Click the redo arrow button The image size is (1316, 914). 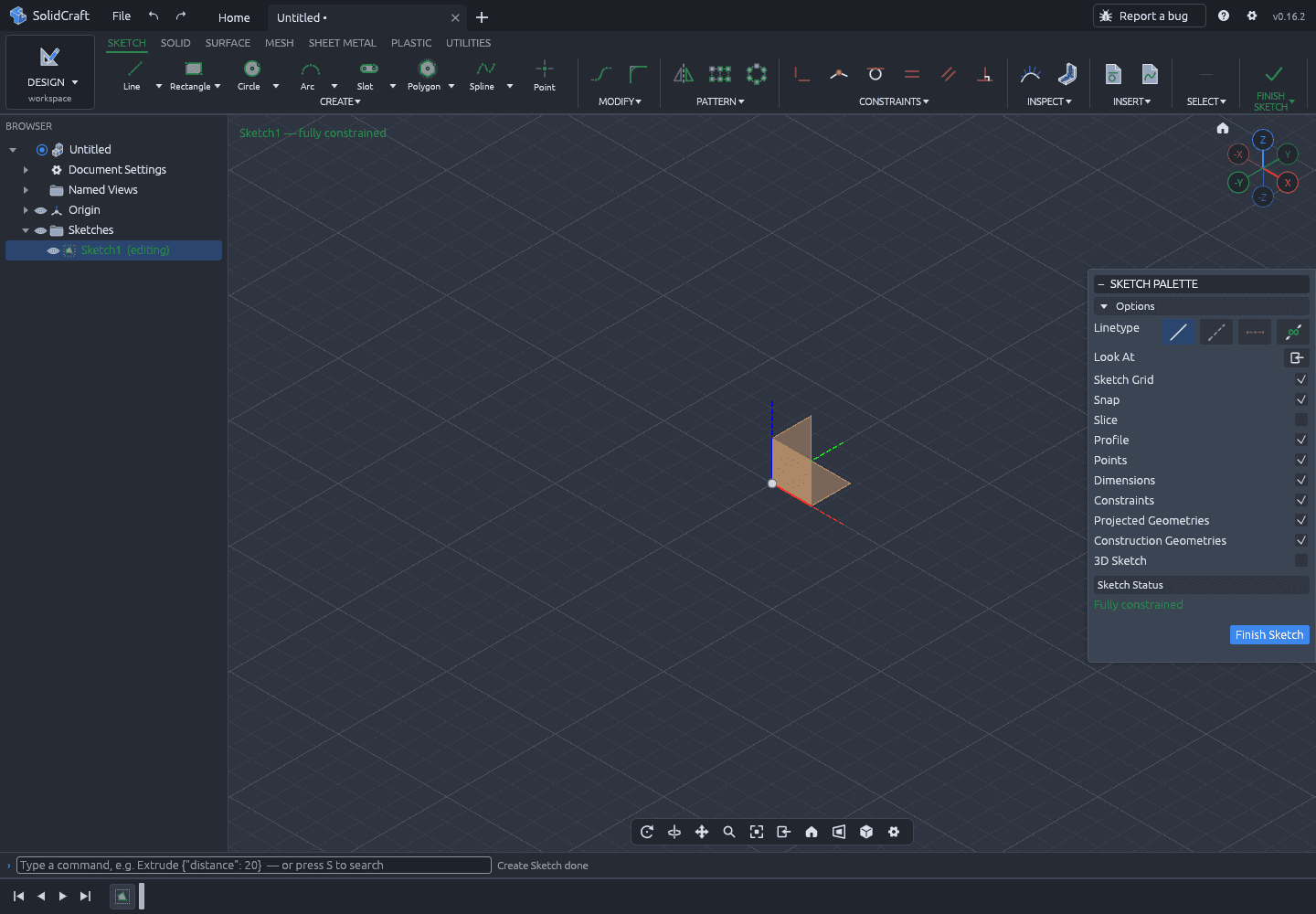pyautogui.click(x=181, y=16)
